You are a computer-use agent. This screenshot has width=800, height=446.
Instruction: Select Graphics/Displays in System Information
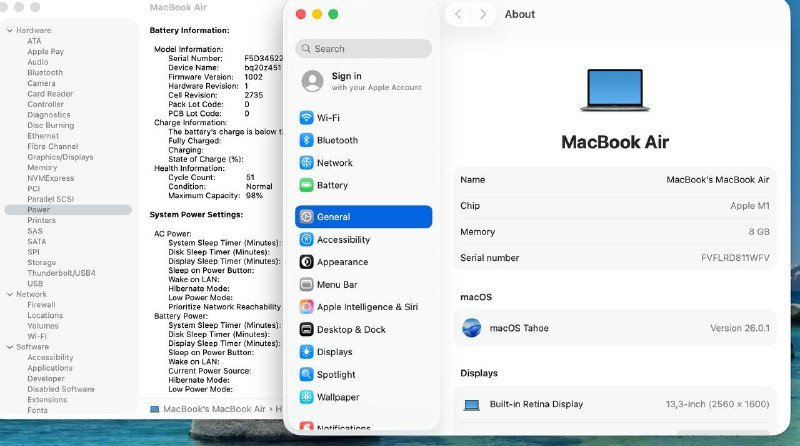[60, 157]
